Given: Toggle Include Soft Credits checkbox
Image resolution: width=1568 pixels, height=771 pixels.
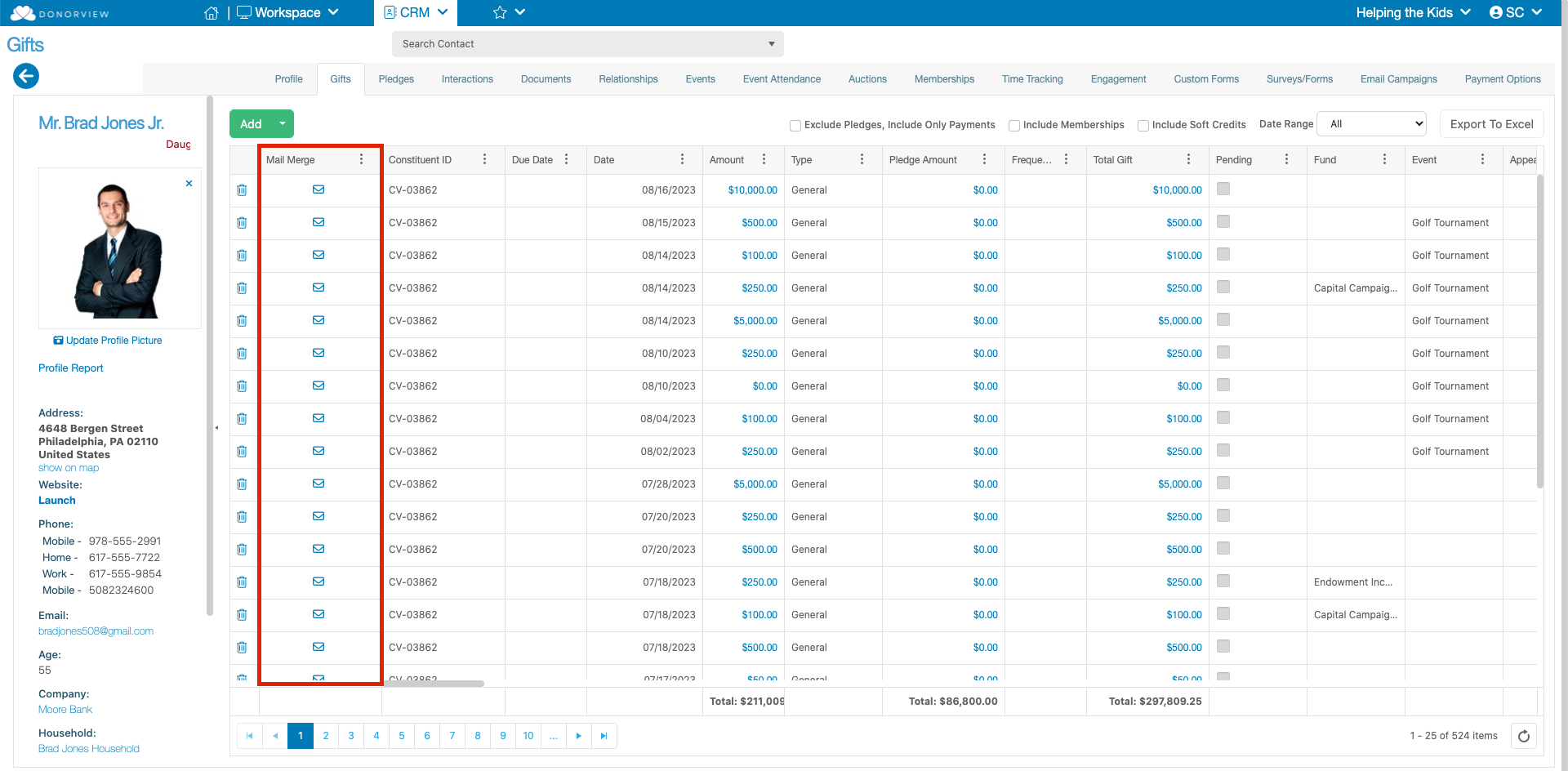Looking at the screenshot, I should [x=1143, y=126].
